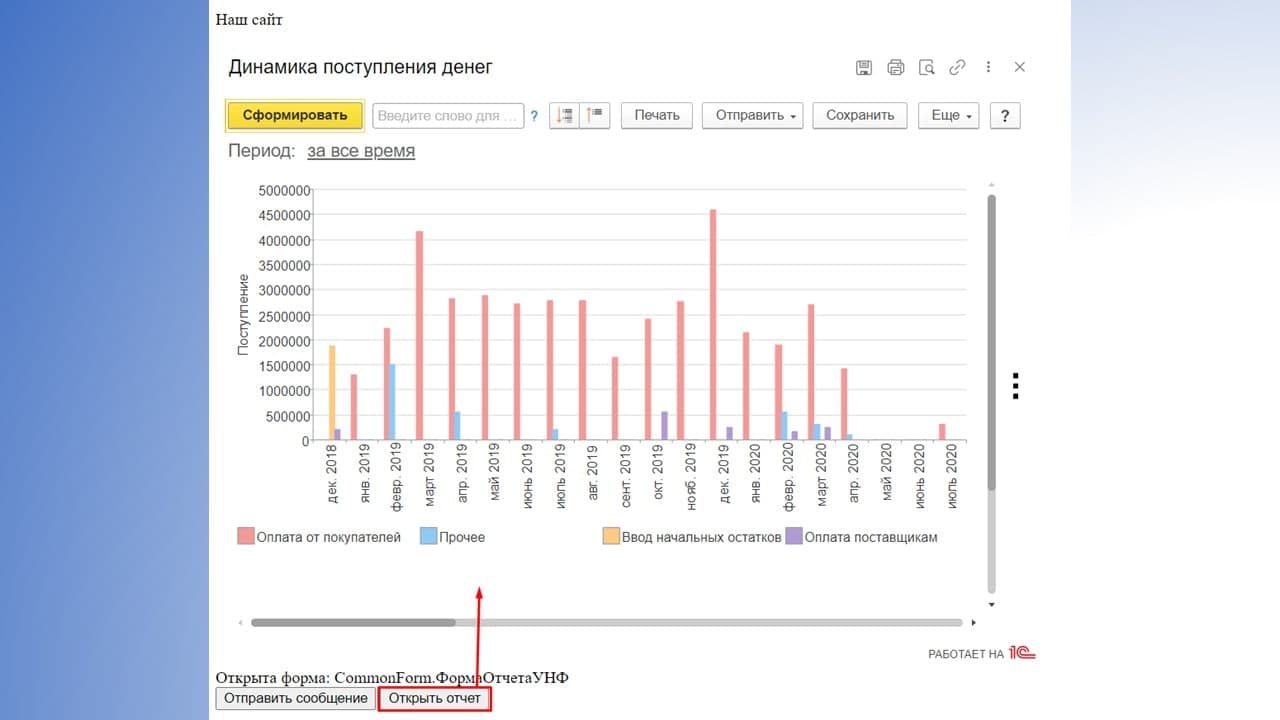Click the "Сохранить" button
The image size is (1280, 720).
point(859,115)
